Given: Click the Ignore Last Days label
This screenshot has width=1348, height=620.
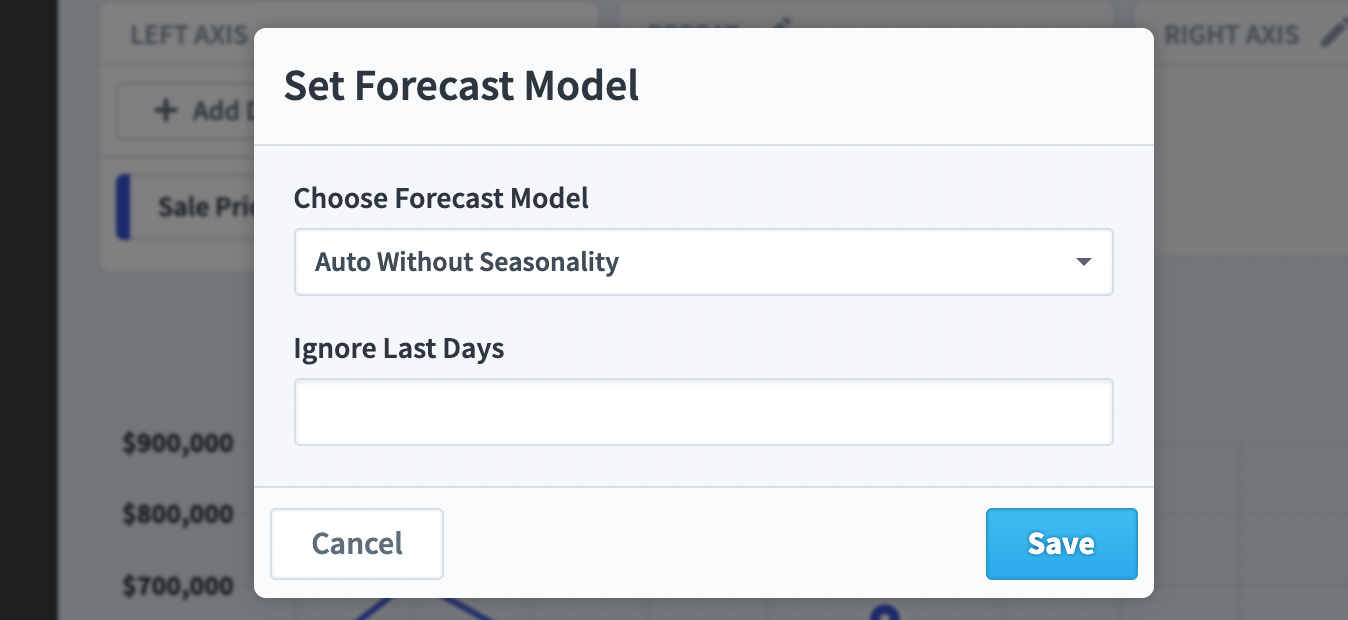Looking at the screenshot, I should (399, 349).
